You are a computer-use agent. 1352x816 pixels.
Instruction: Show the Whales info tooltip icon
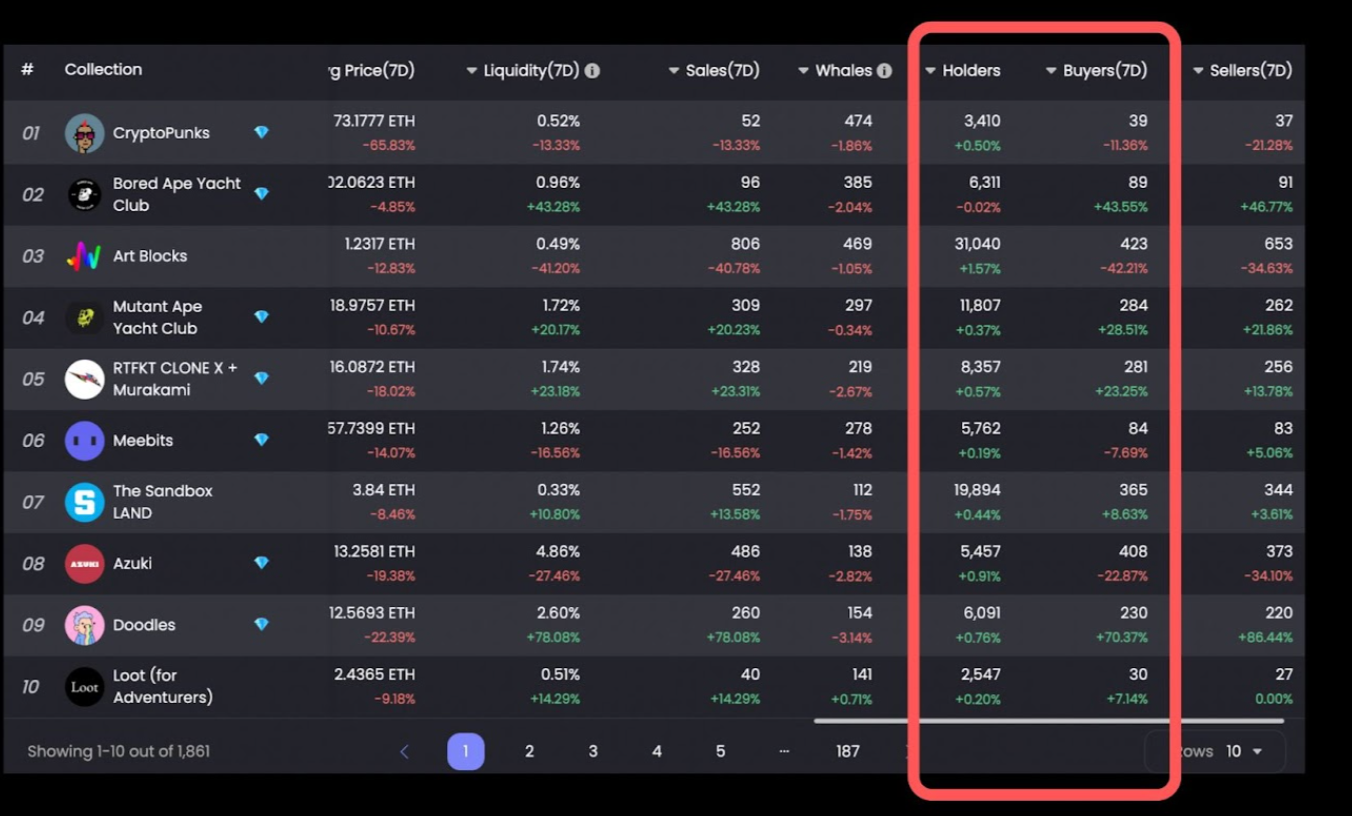tap(884, 71)
